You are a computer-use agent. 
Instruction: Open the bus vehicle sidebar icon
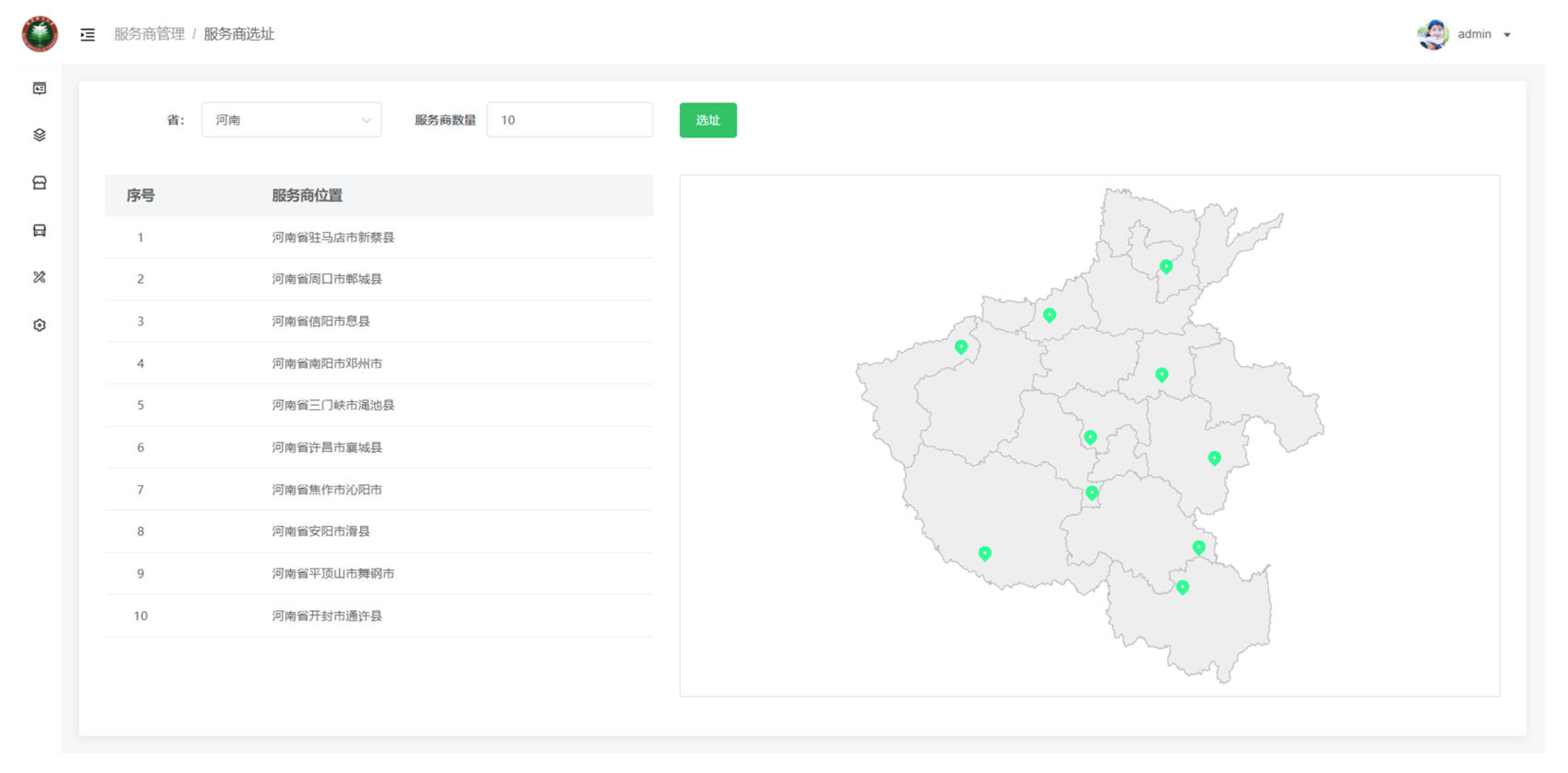[40, 230]
